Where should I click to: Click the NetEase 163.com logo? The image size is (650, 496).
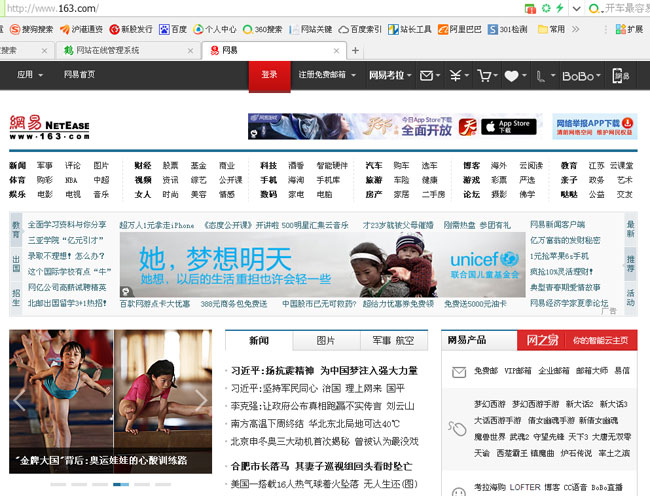coord(49,127)
